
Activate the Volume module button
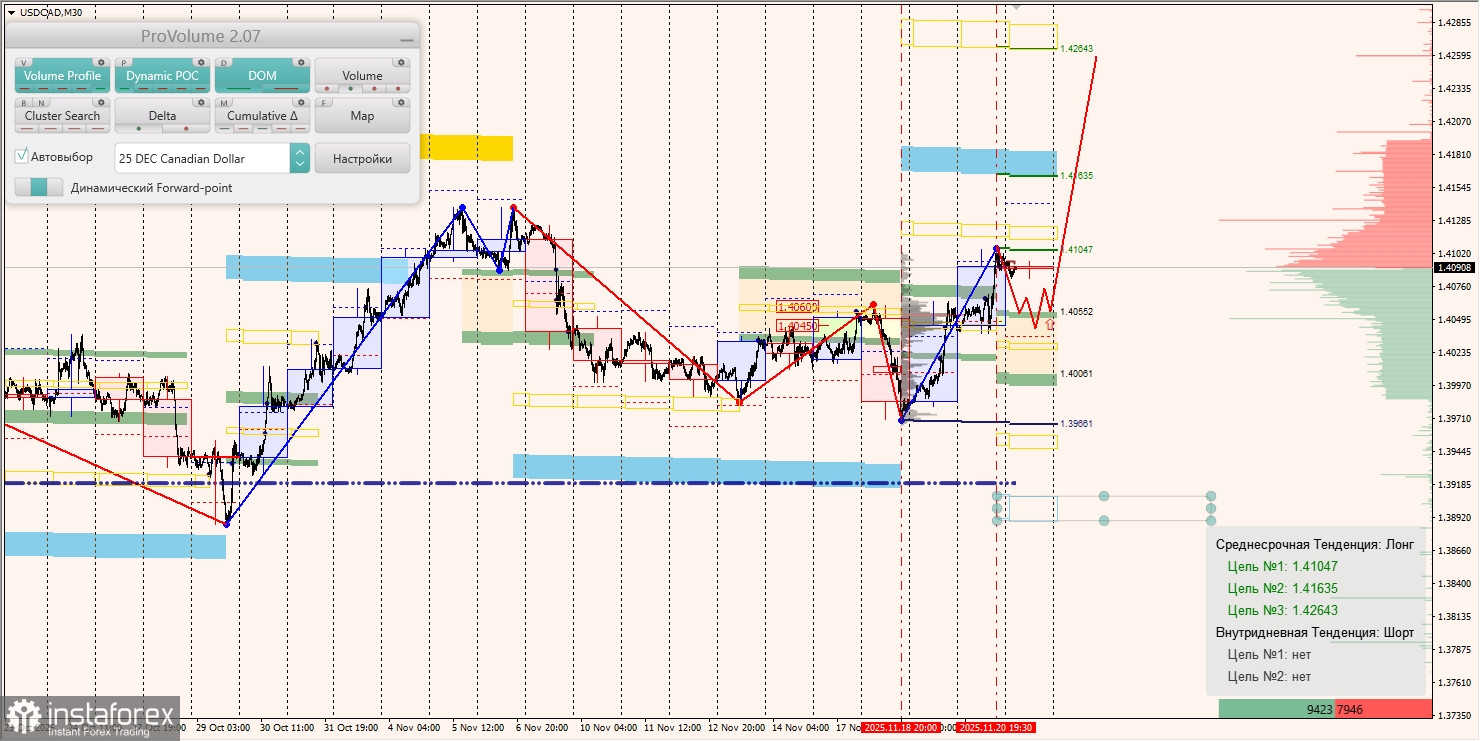point(362,76)
